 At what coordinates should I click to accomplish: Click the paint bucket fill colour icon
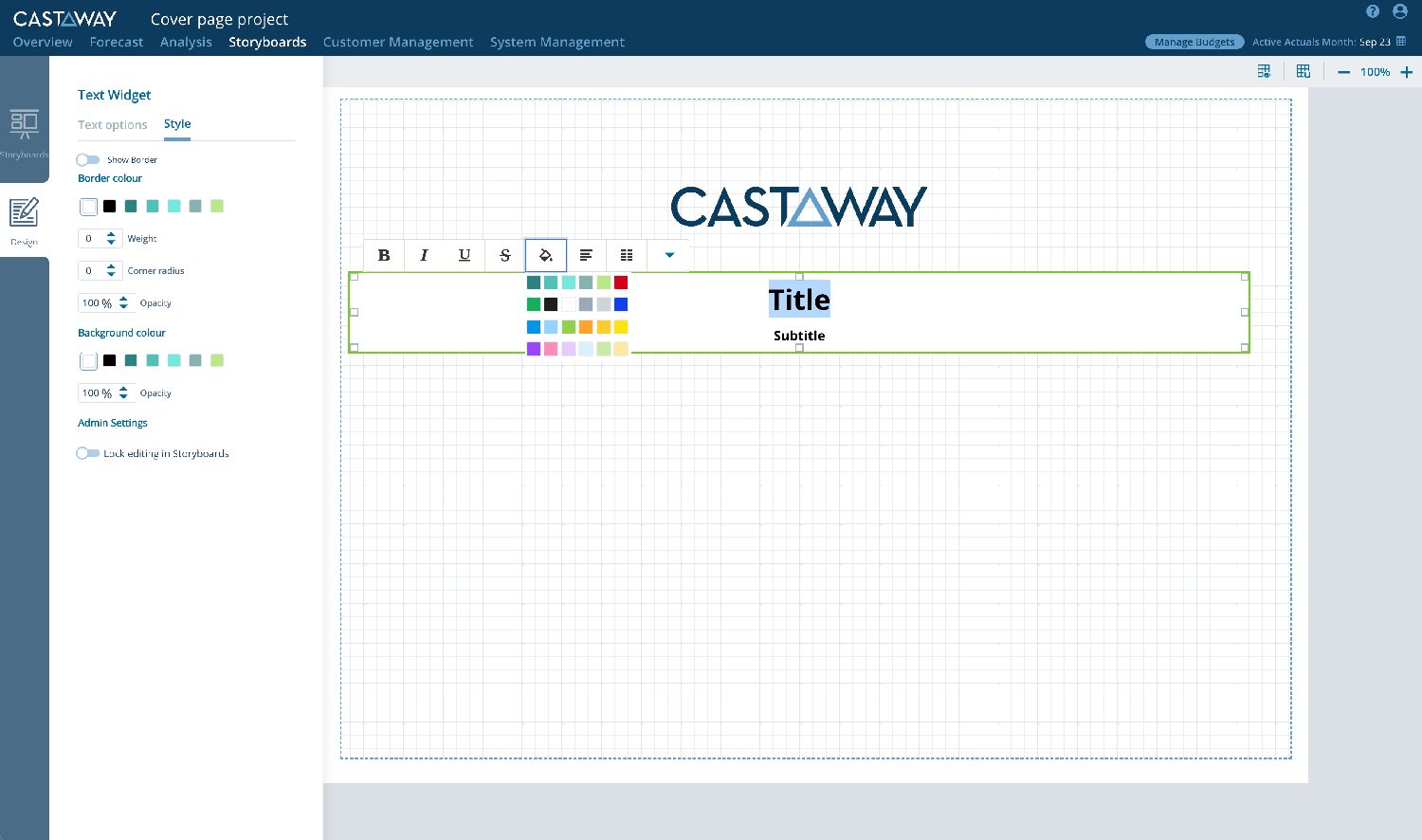point(546,255)
